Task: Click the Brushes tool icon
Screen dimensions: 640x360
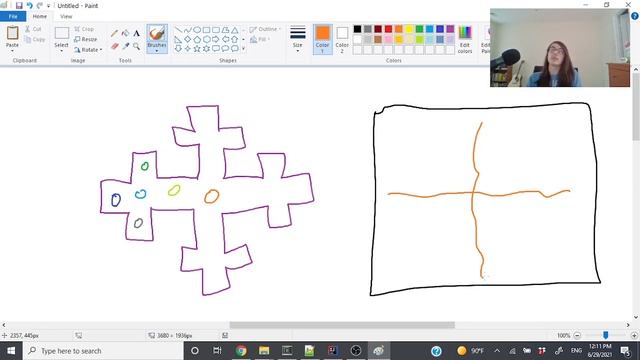Action: point(157,33)
